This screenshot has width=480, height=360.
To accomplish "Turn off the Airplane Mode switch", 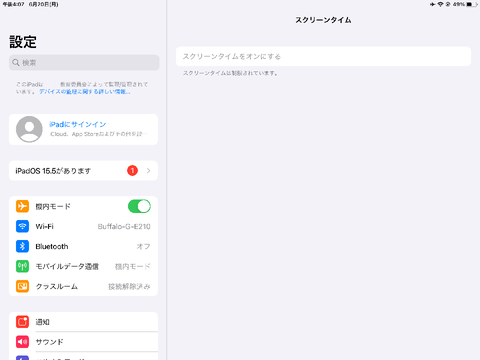I will pyautogui.click(x=139, y=206).
